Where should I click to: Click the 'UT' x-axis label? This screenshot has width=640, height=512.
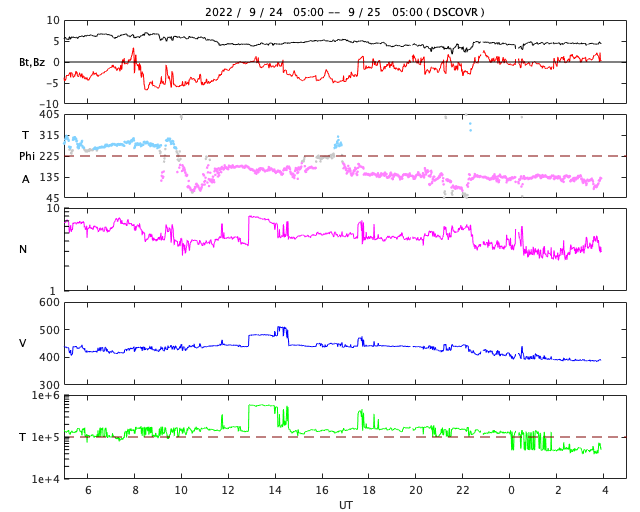pos(345,505)
